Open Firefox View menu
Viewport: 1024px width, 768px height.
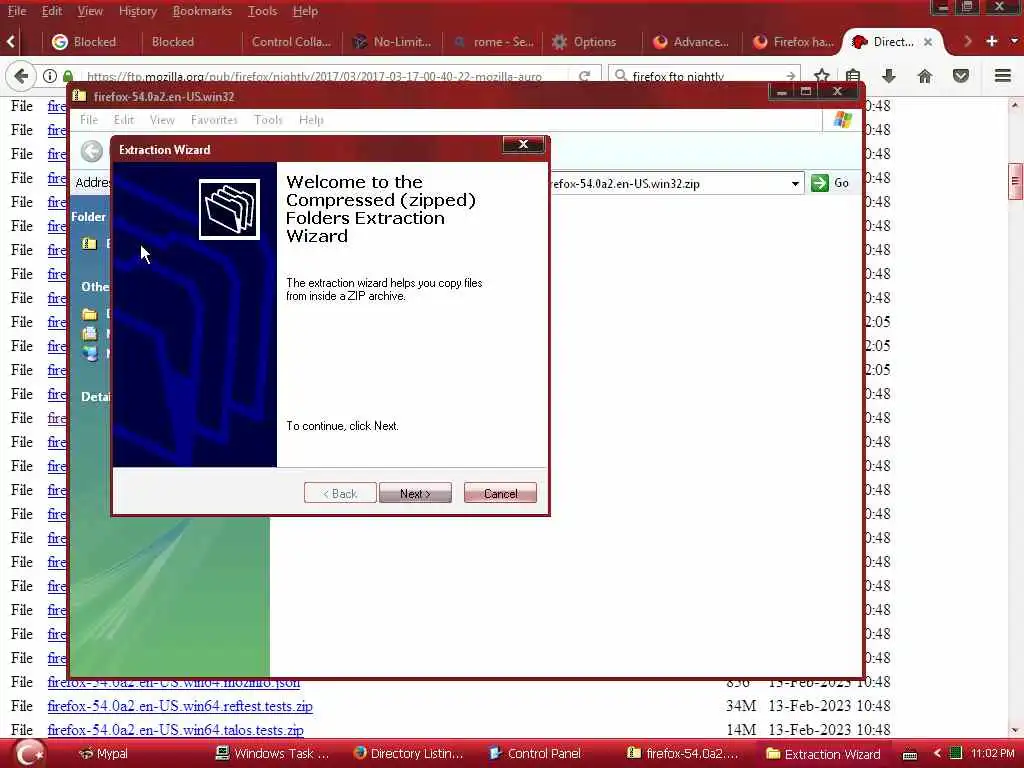tap(90, 10)
